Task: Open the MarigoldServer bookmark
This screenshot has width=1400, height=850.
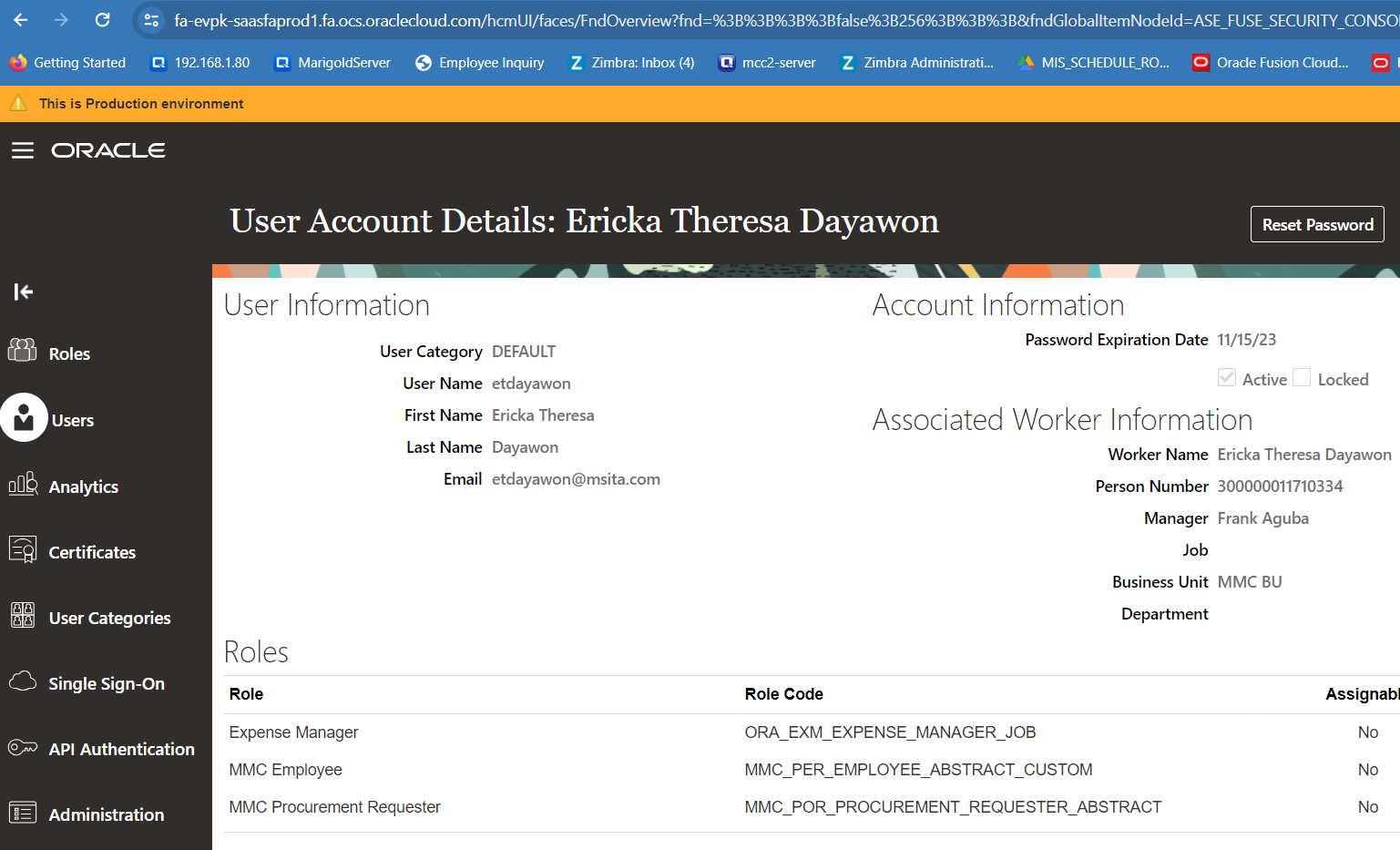Action: [x=333, y=63]
